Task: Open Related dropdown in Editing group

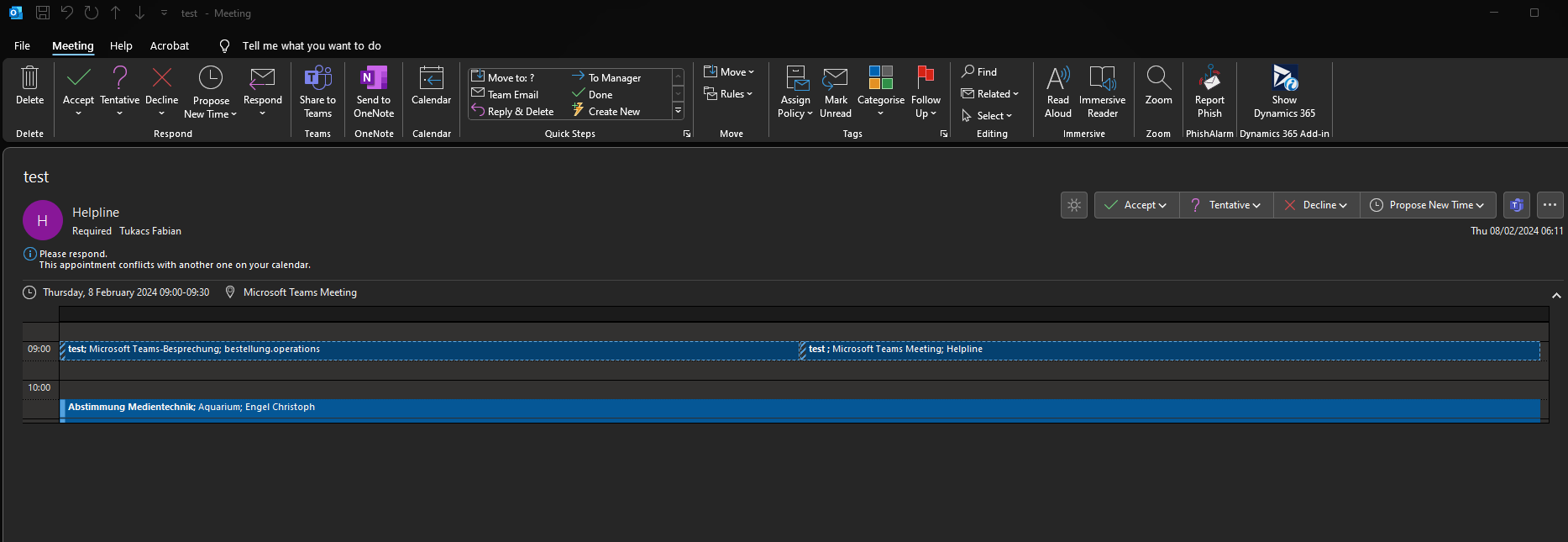Action: pyautogui.click(x=990, y=93)
